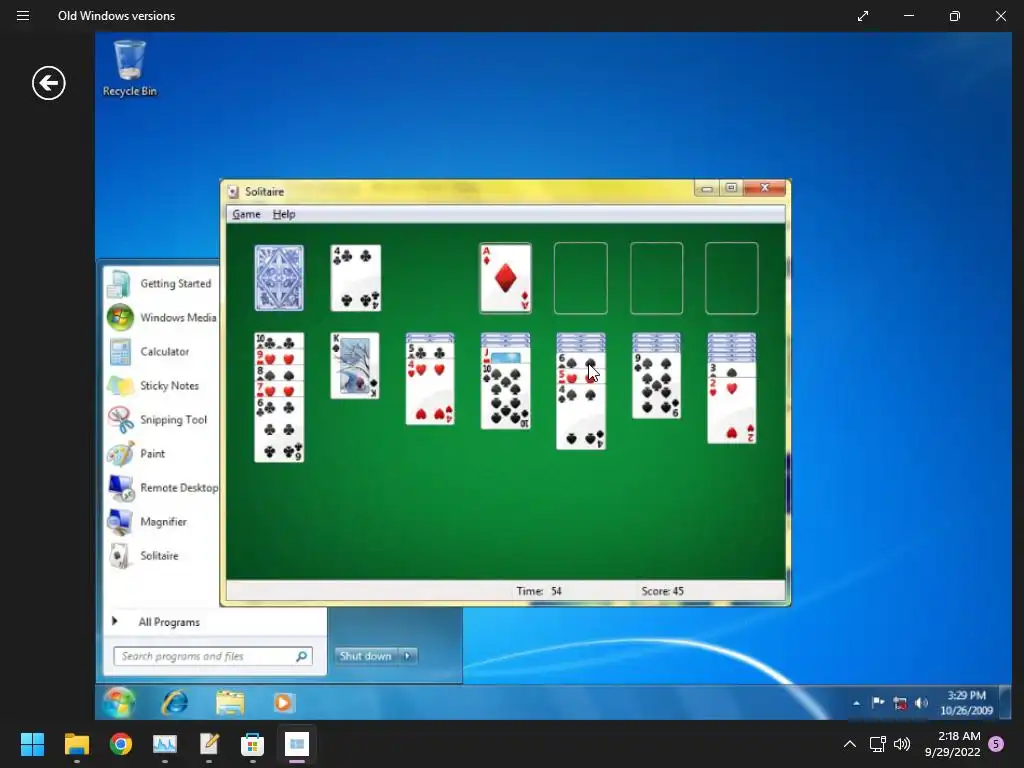
Task: Open Google Chrome on the Windows 11 taskbar
Action: (x=121, y=744)
